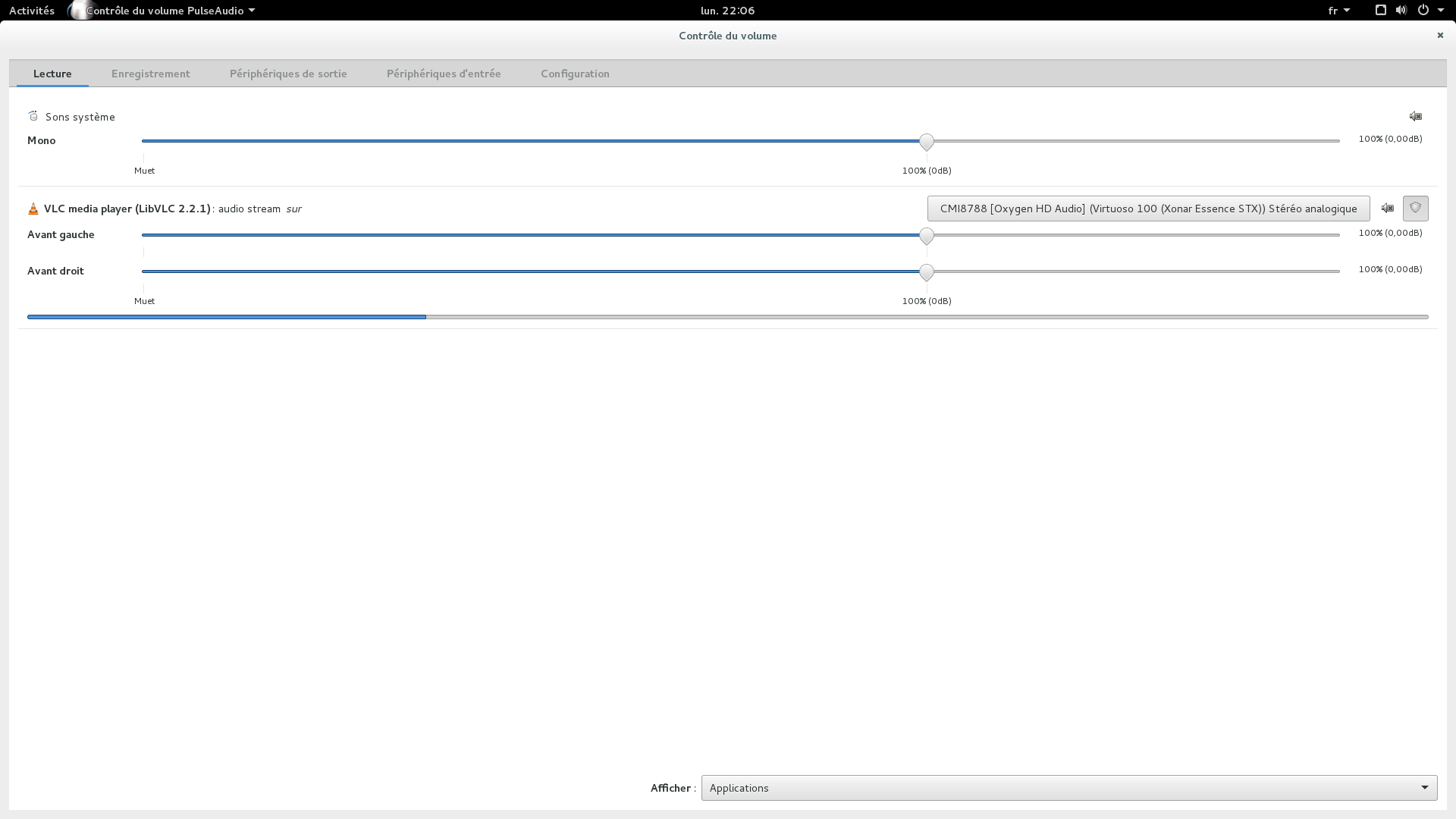The height and width of the screenshot is (819, 1456).
Task: Click the clock showing lun. 22:06
Action: (727, 11)
